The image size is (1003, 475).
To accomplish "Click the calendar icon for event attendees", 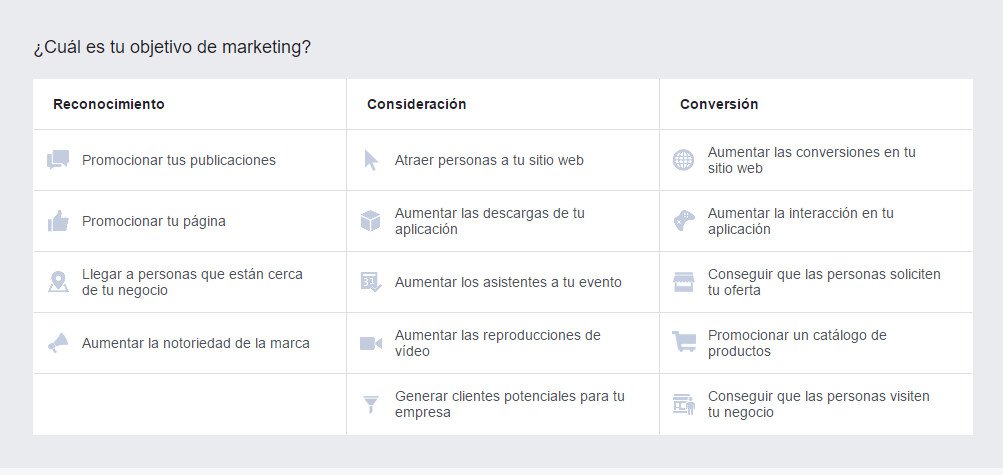I will (x=371, y=282).
